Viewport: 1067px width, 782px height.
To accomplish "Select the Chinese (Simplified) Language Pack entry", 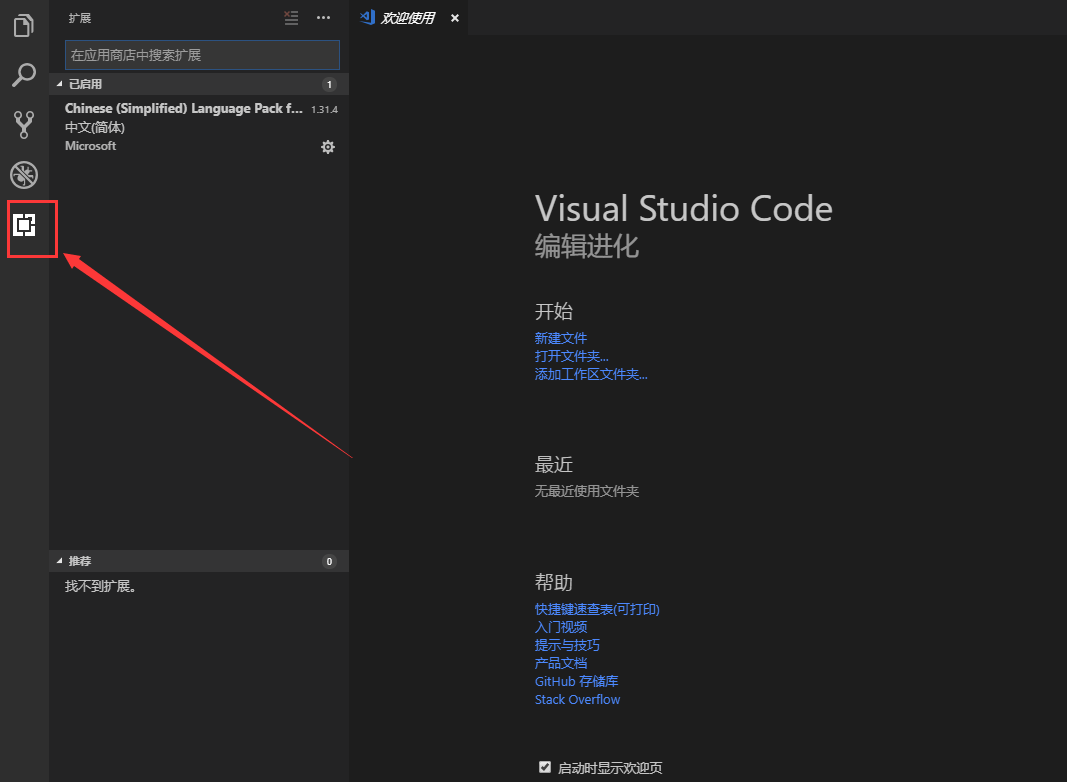I will pos(199,127).
